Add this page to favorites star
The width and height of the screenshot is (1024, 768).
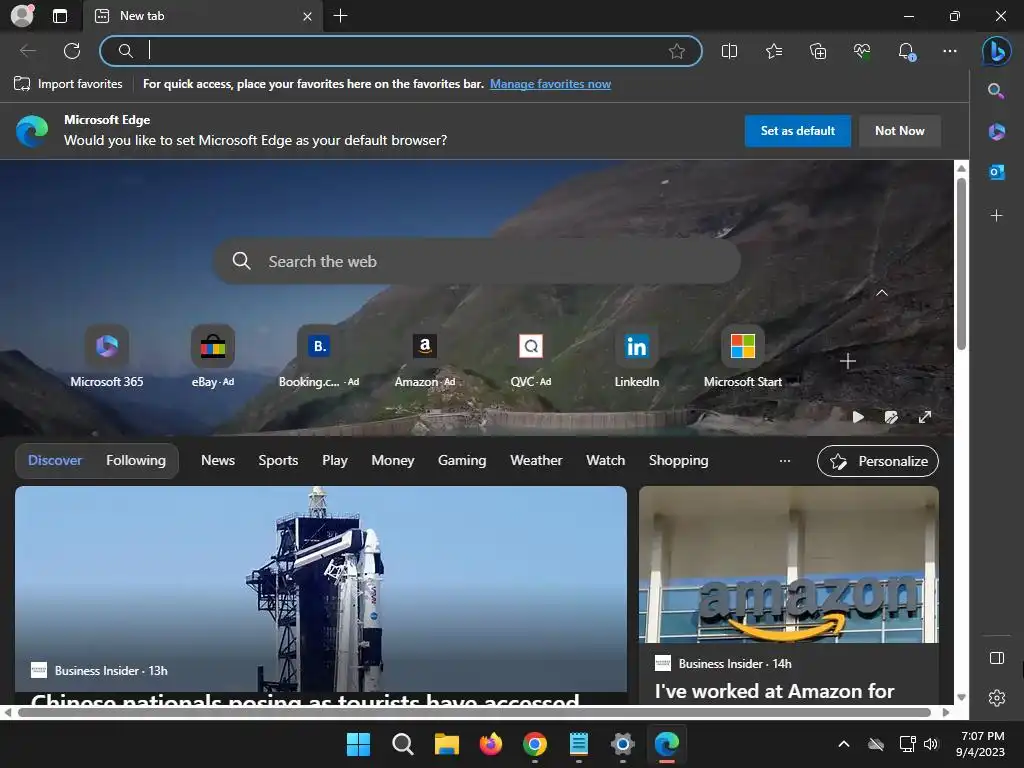point(677,51)
